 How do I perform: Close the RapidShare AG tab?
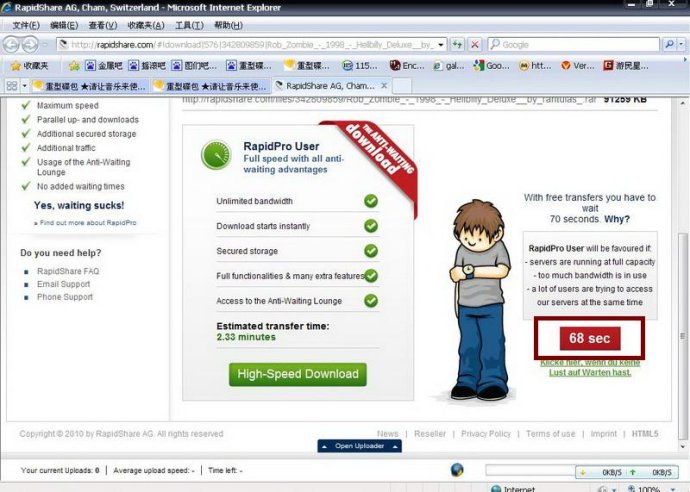click(x=384, y=86)
